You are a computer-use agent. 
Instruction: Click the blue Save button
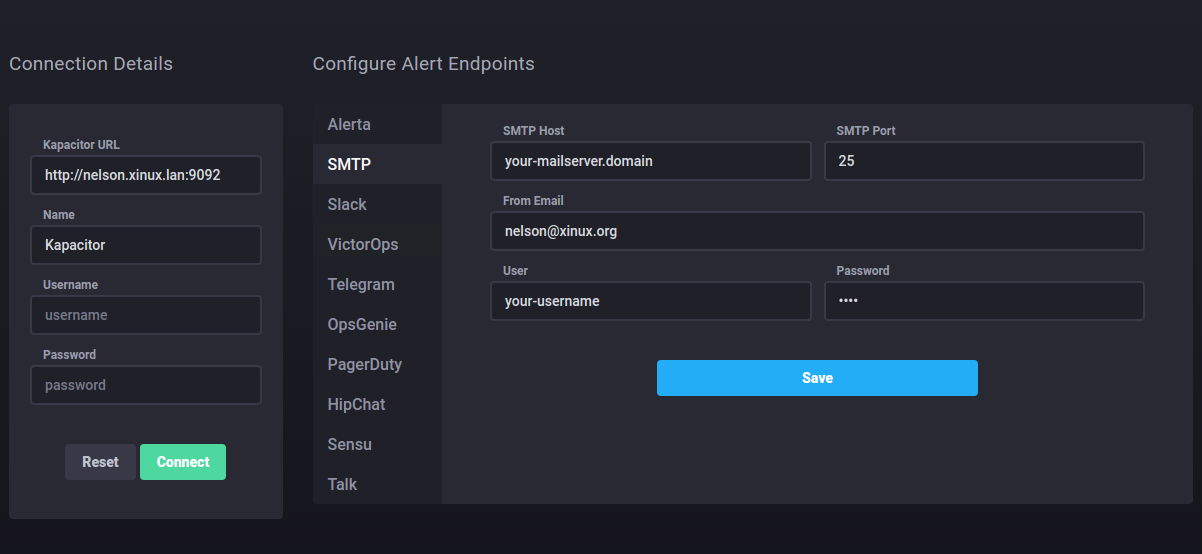tap(816, 378)
